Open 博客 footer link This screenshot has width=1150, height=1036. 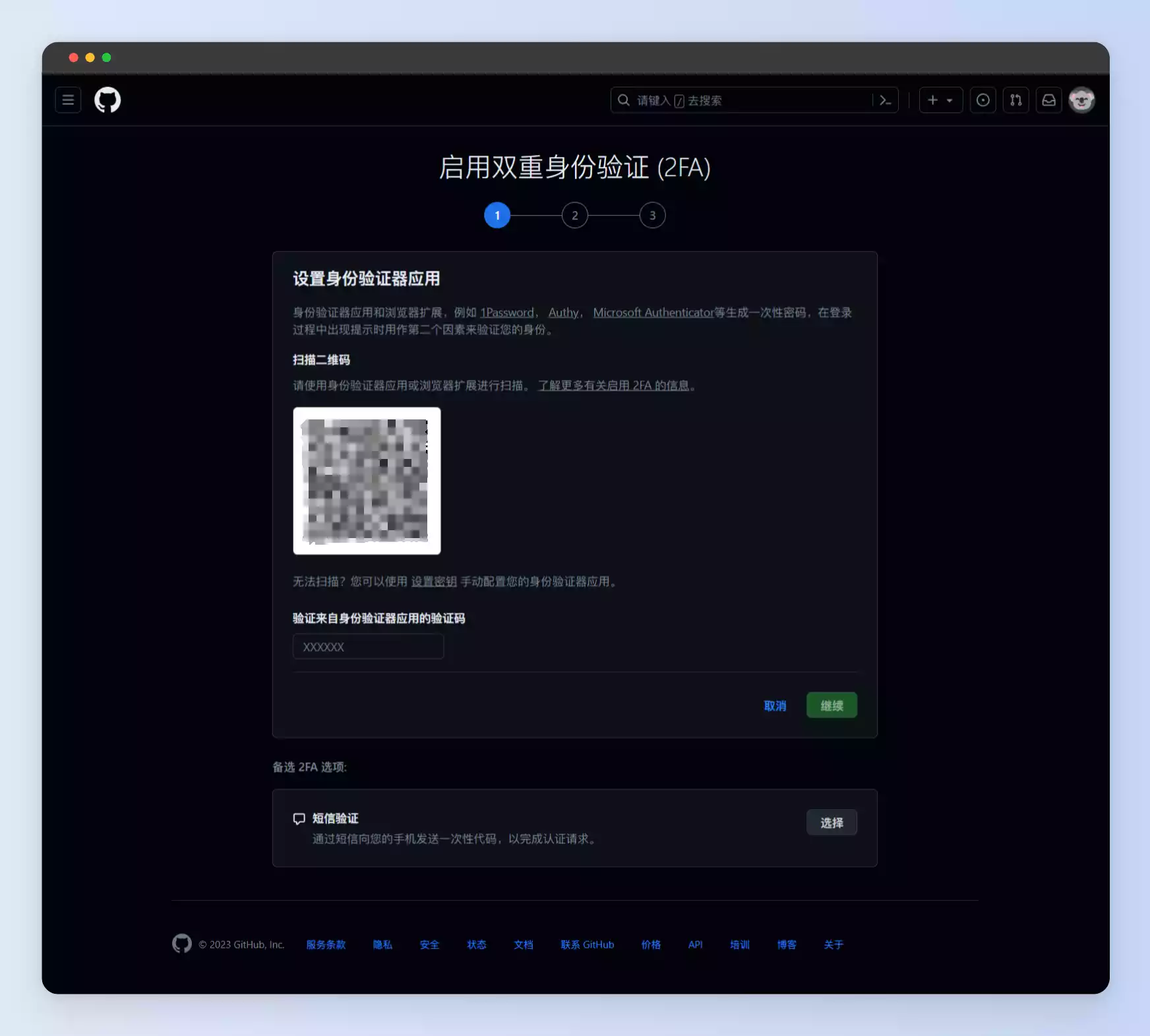(787, 944)
